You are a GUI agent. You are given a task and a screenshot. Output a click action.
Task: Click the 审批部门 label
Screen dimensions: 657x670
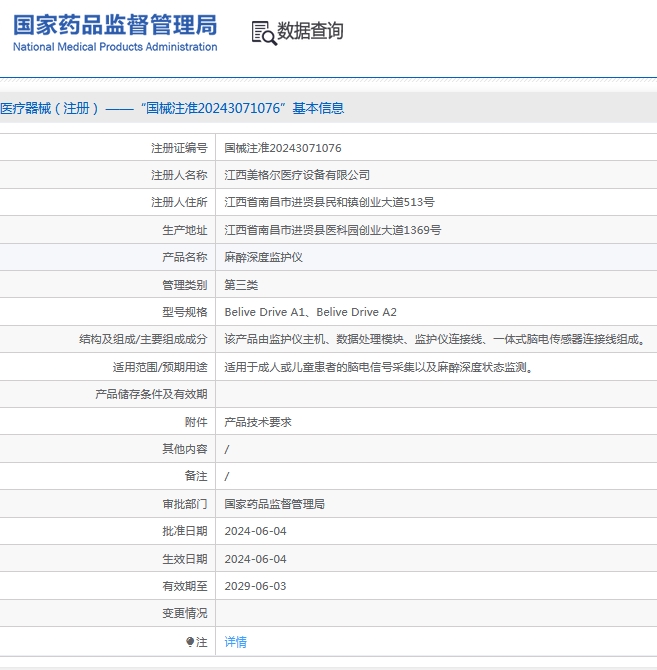tap(185, 504)
